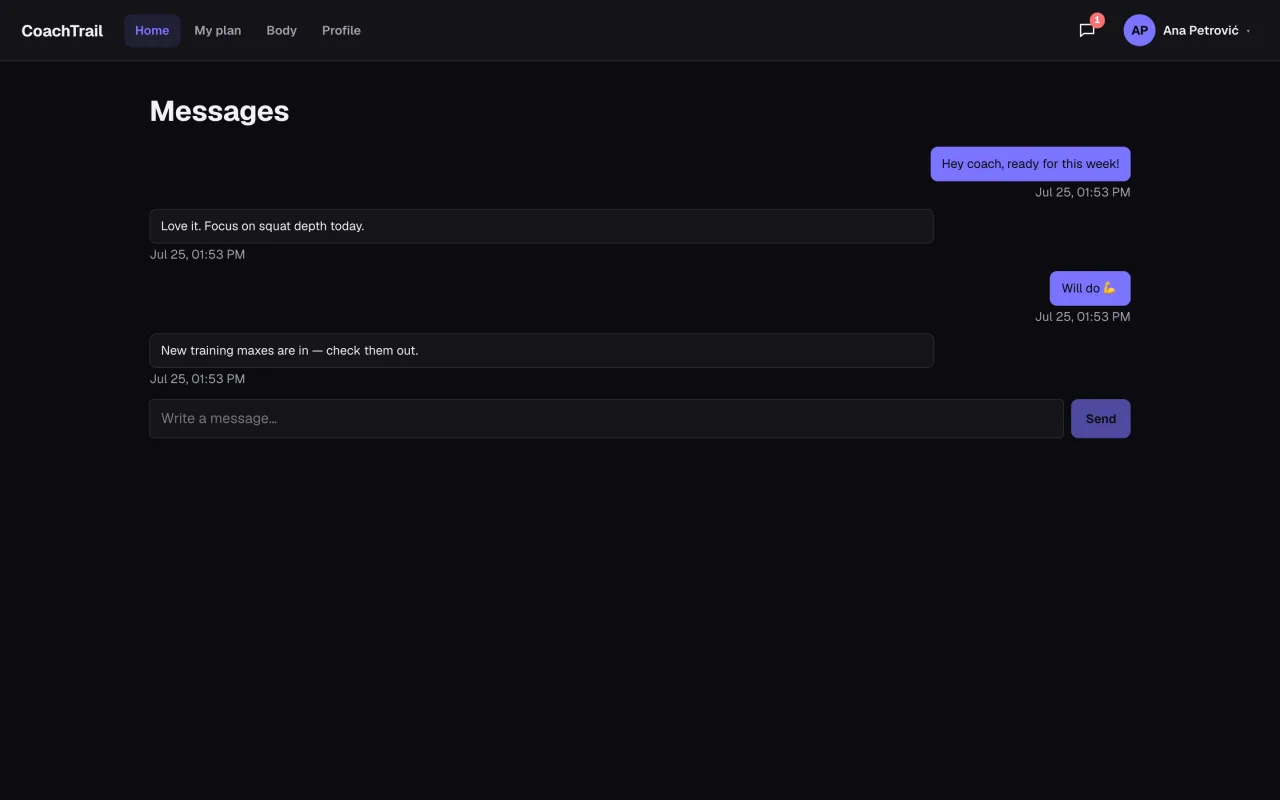
Task: Click the AP avatar circle
Action: [1139, 30]
